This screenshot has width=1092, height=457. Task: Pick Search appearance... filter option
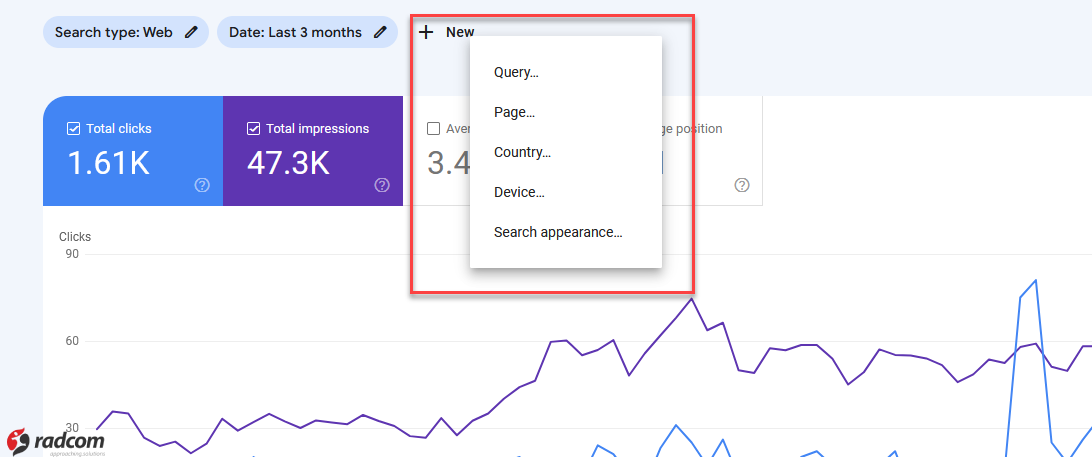[558, 232]
